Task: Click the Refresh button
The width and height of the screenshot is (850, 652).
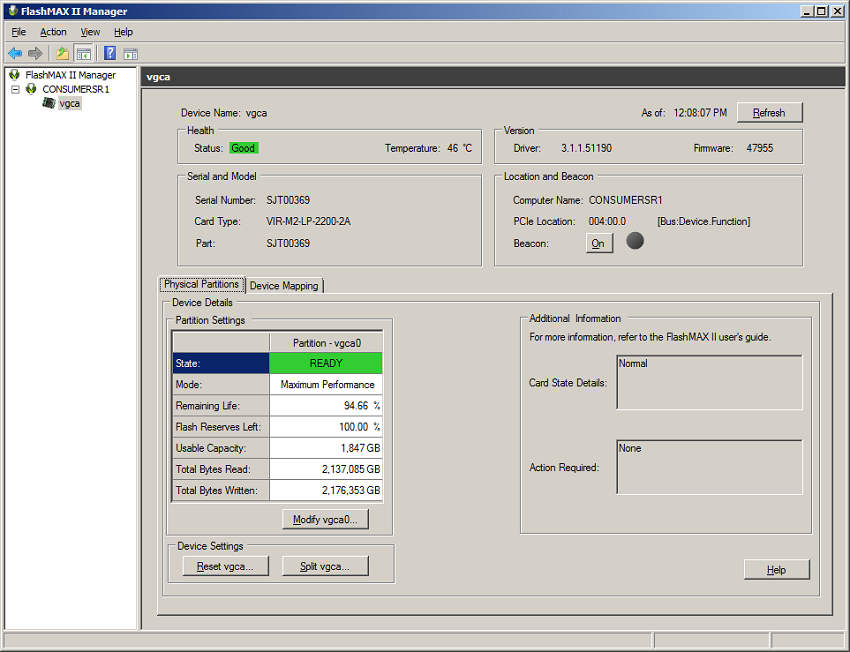Action: pos(769,113)
